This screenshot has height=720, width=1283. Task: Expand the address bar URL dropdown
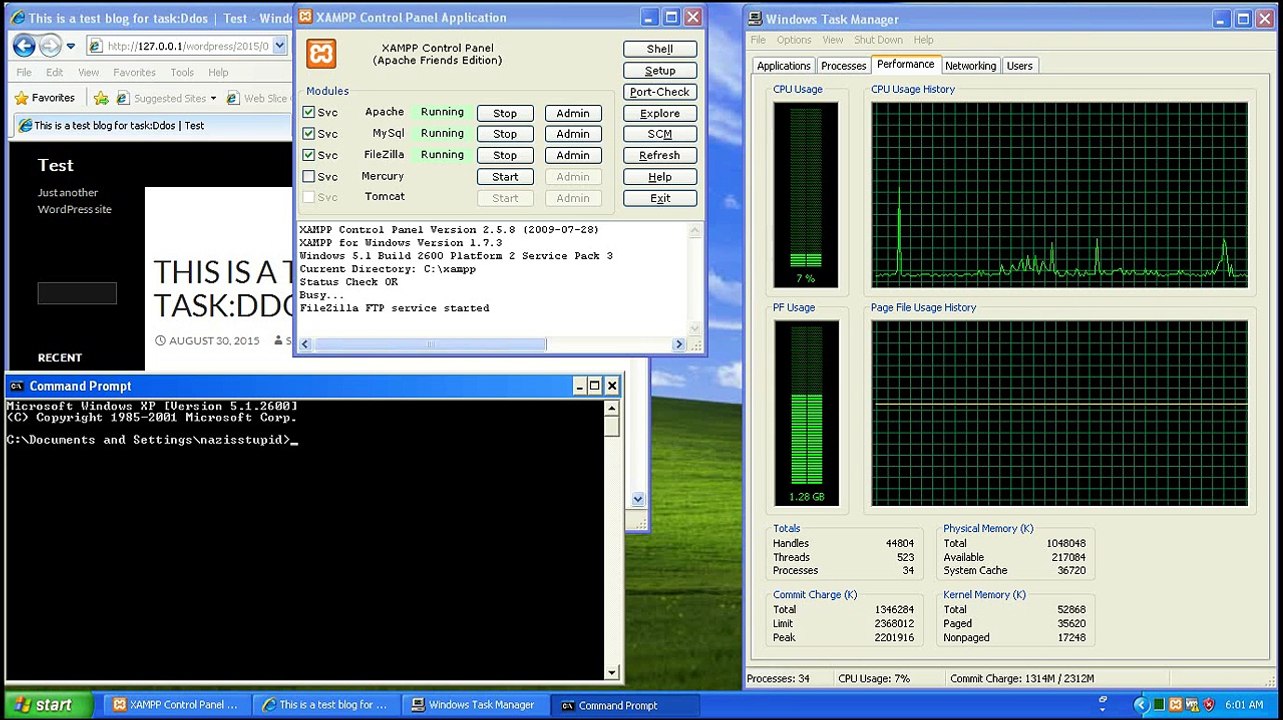coord(279,46)
